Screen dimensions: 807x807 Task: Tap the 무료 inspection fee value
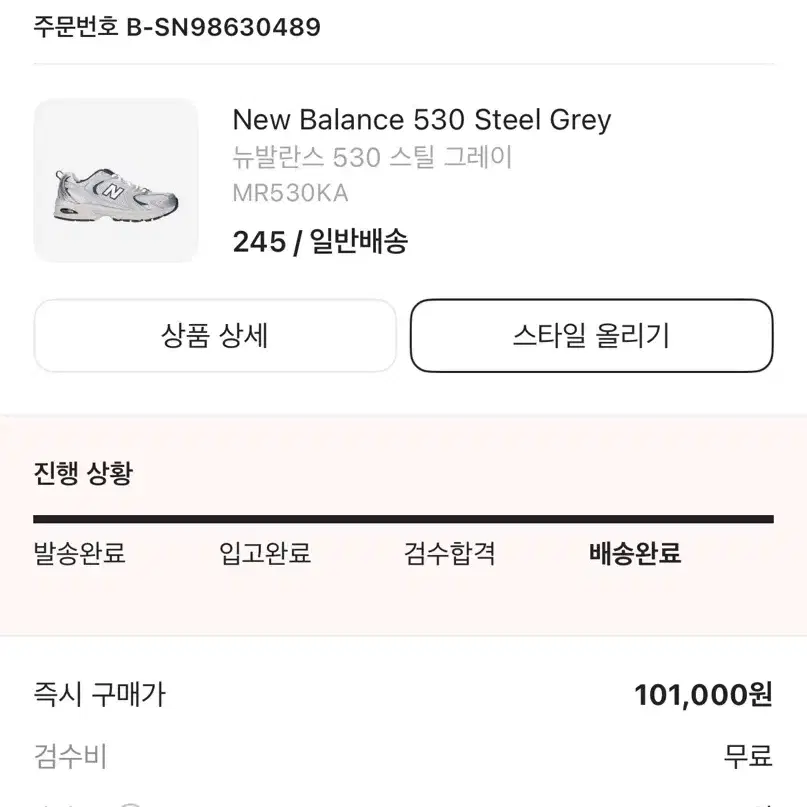click(748, 757)
